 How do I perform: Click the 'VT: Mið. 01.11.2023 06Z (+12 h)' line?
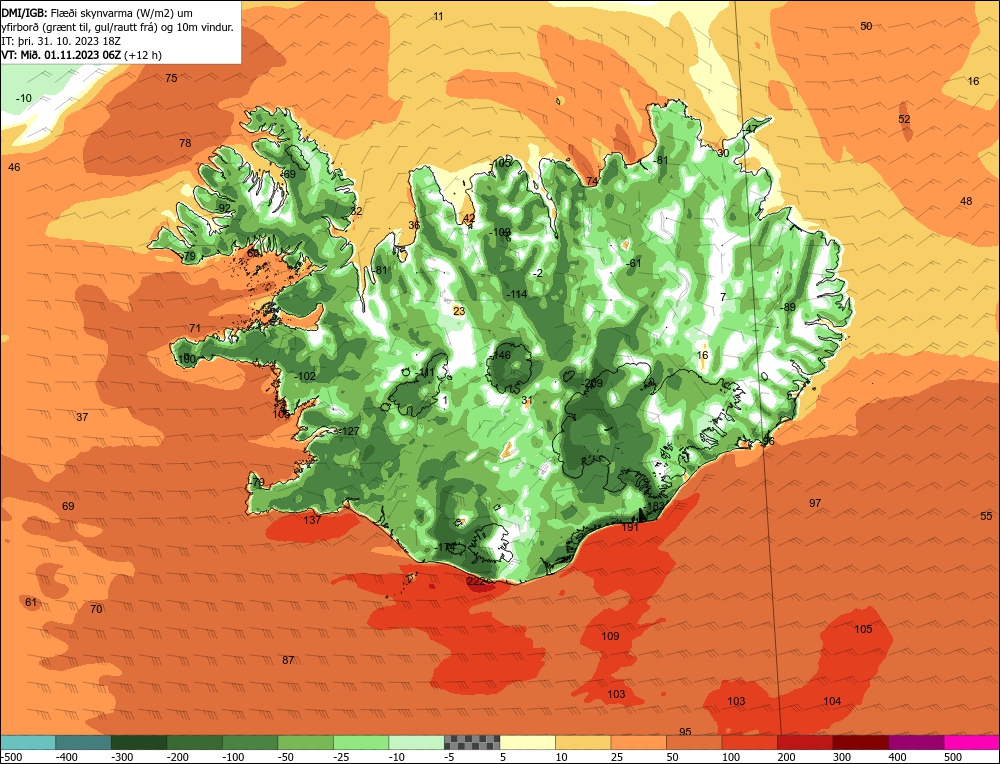coord(82,55)
